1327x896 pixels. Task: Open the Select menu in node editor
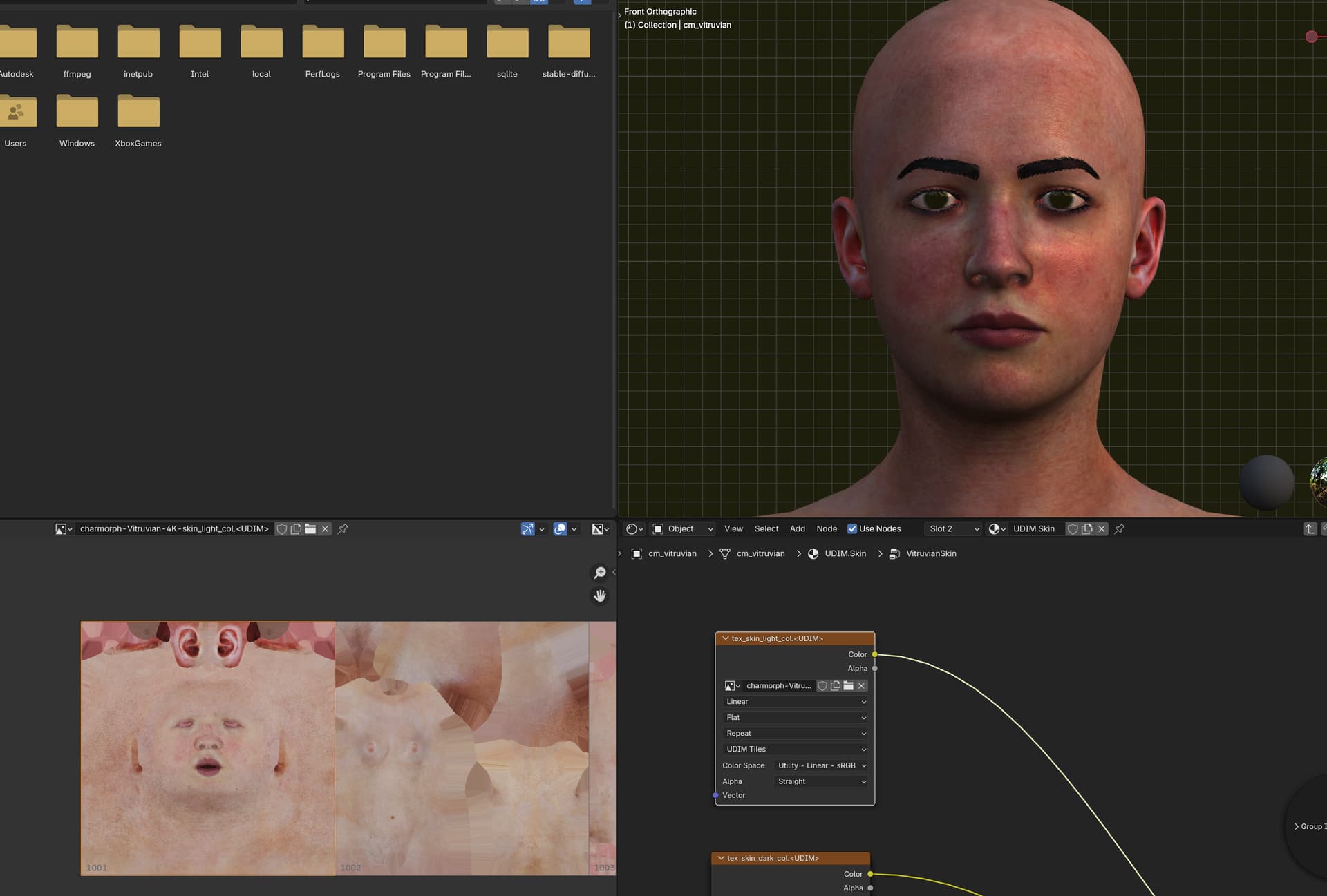pyautogui.click(x=766, y=528)
